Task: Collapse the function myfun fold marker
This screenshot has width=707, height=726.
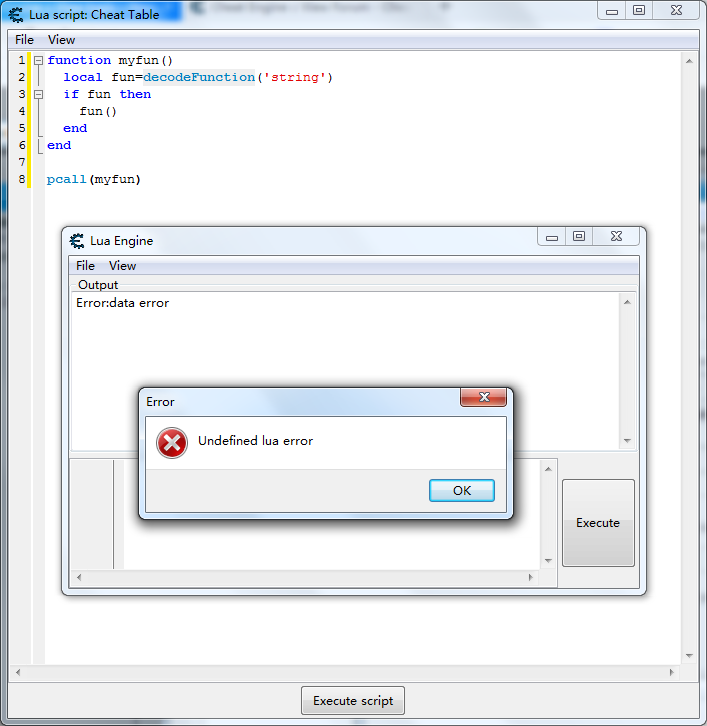Action: [x=39, y=60]
